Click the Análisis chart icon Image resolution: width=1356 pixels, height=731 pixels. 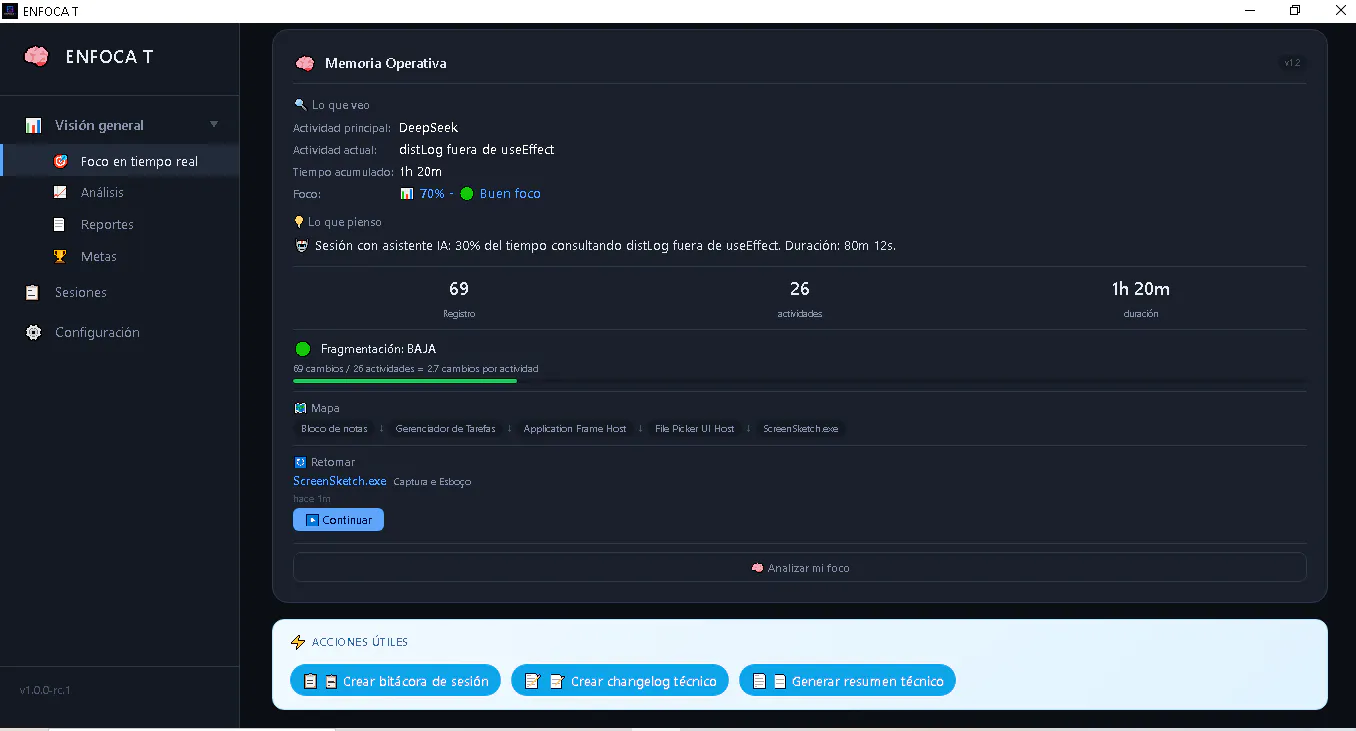point(60,192)
